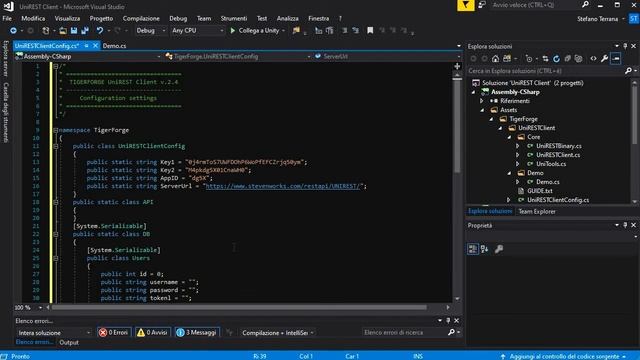Image resolution: width=640 pixels, height=360 pixels.
Task: Click the Refresh icon in Esplora soluzioni
Action: pyautogui.click(x=556, y=59)
